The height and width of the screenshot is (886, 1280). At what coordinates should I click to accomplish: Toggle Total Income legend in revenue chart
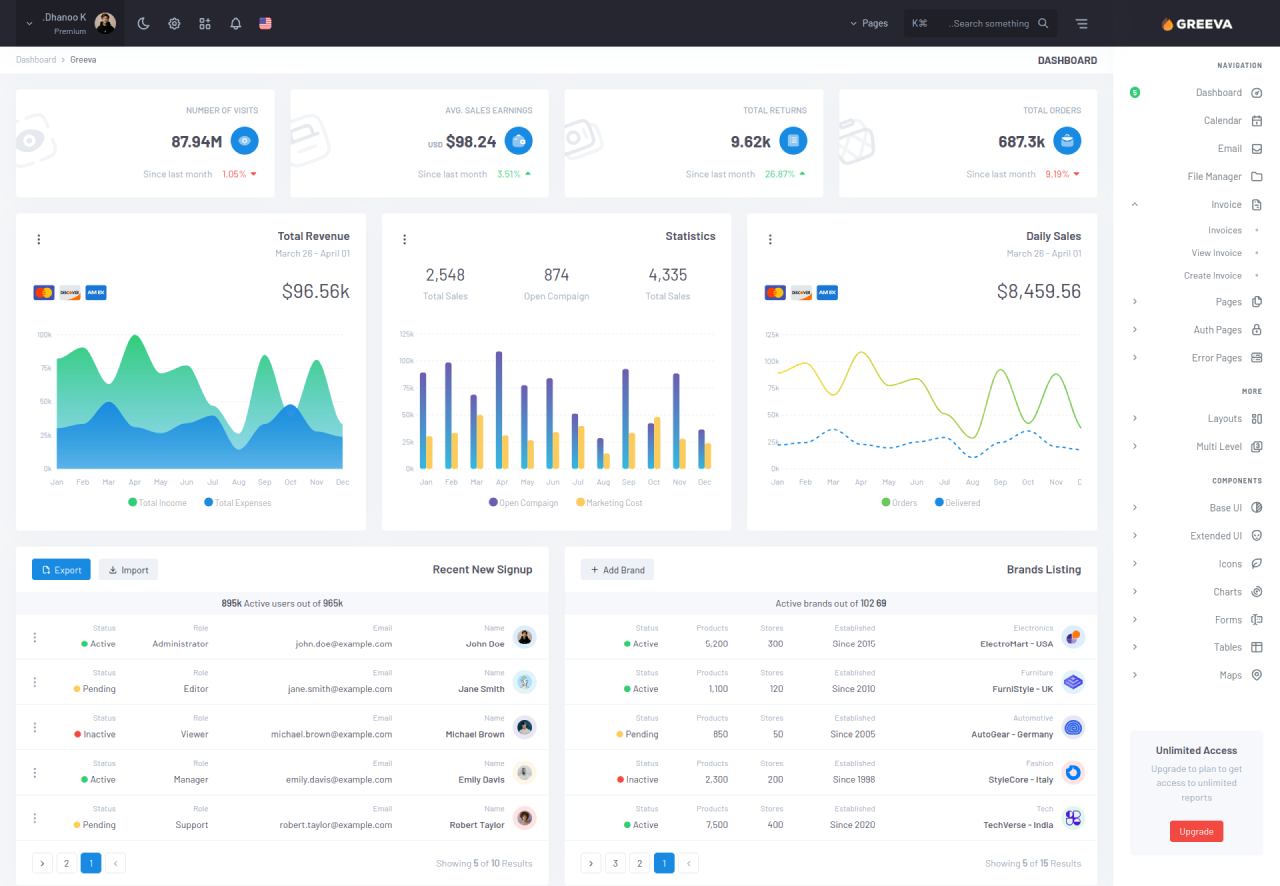click(158, 503)
